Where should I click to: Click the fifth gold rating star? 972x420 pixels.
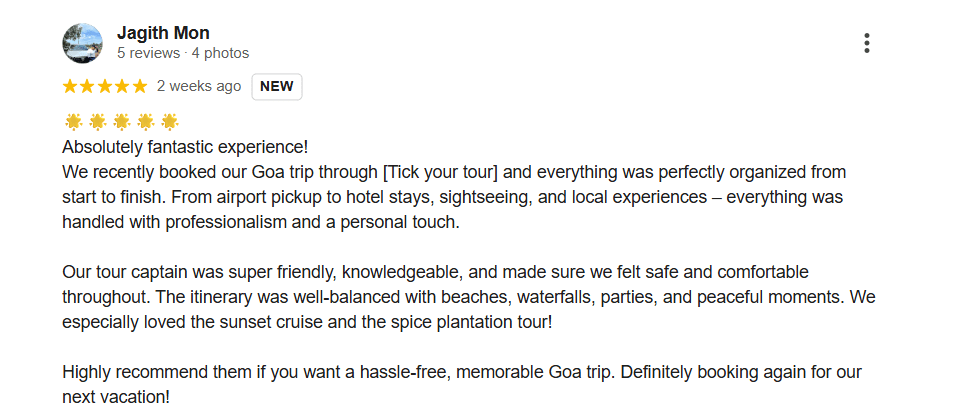pos(139,86)
